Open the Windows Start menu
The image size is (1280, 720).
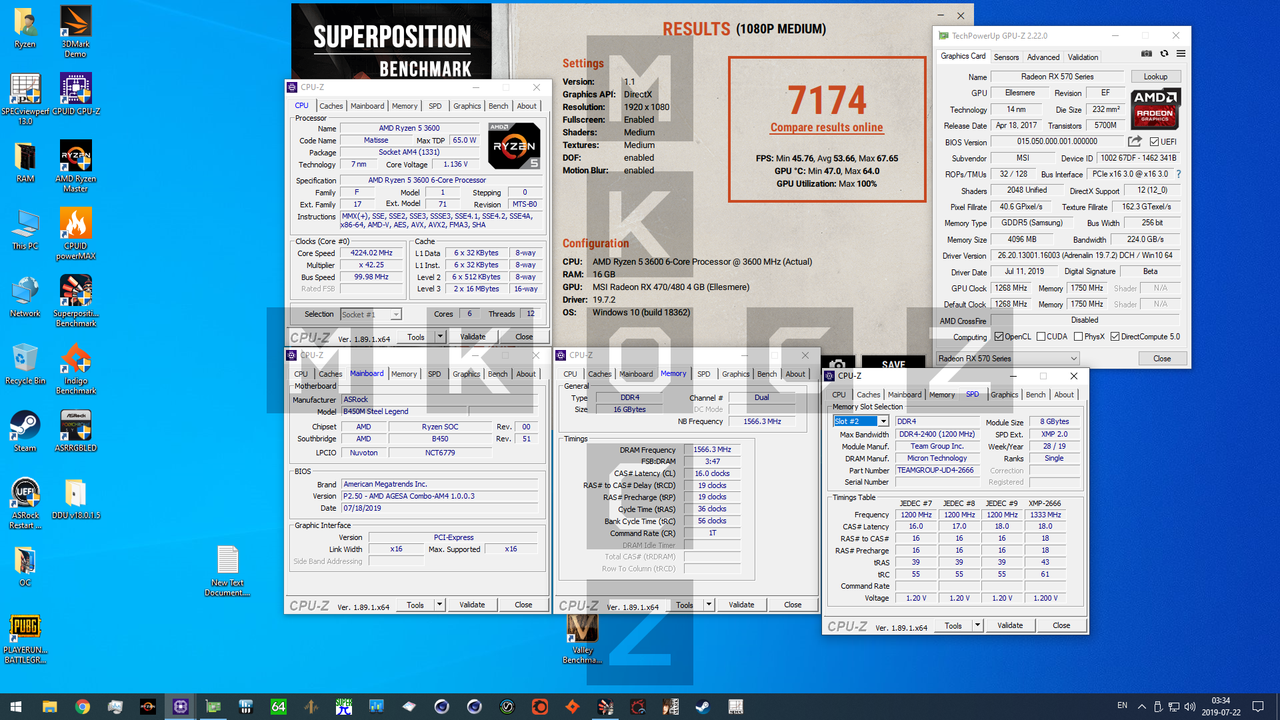(x=16, y=706)
